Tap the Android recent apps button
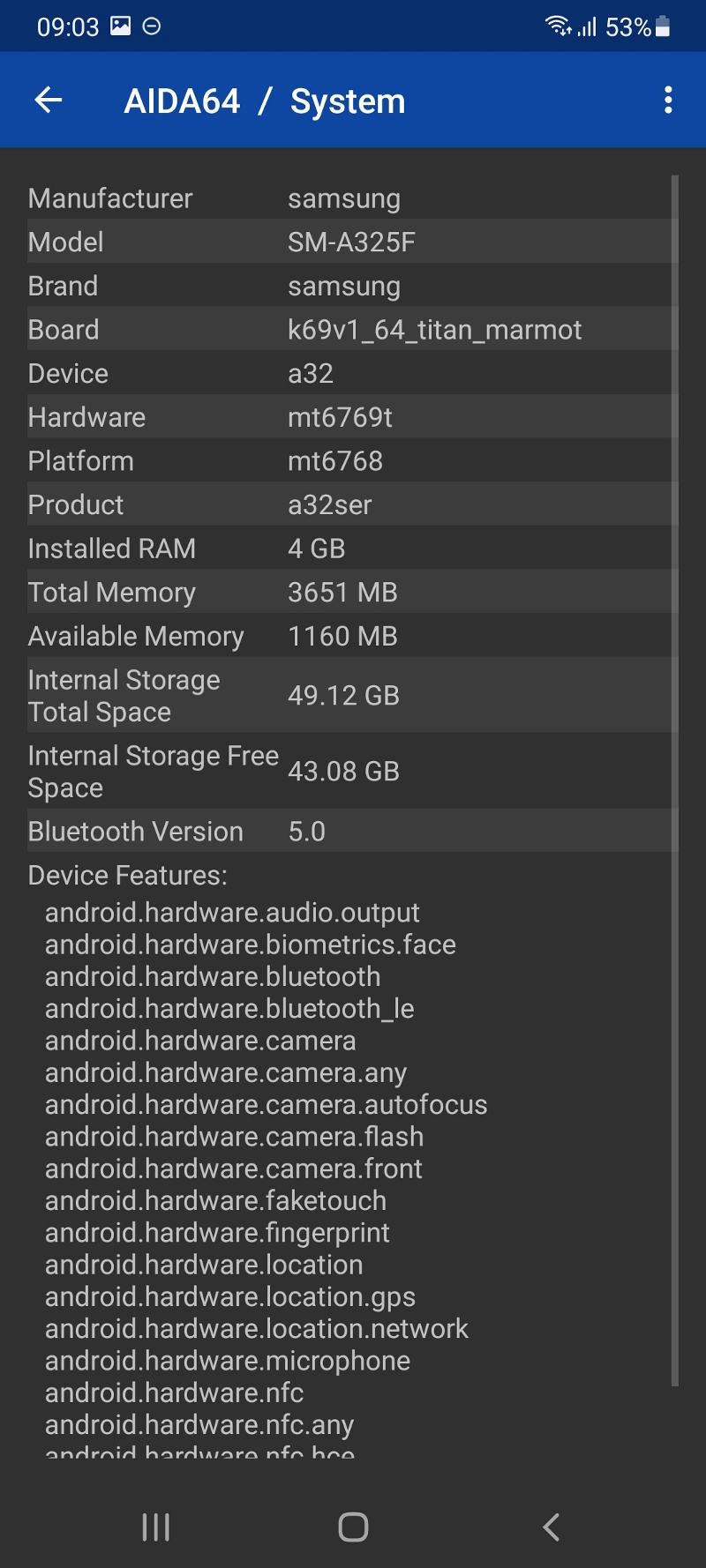 pyautogui.click(x=156, y=1527)
